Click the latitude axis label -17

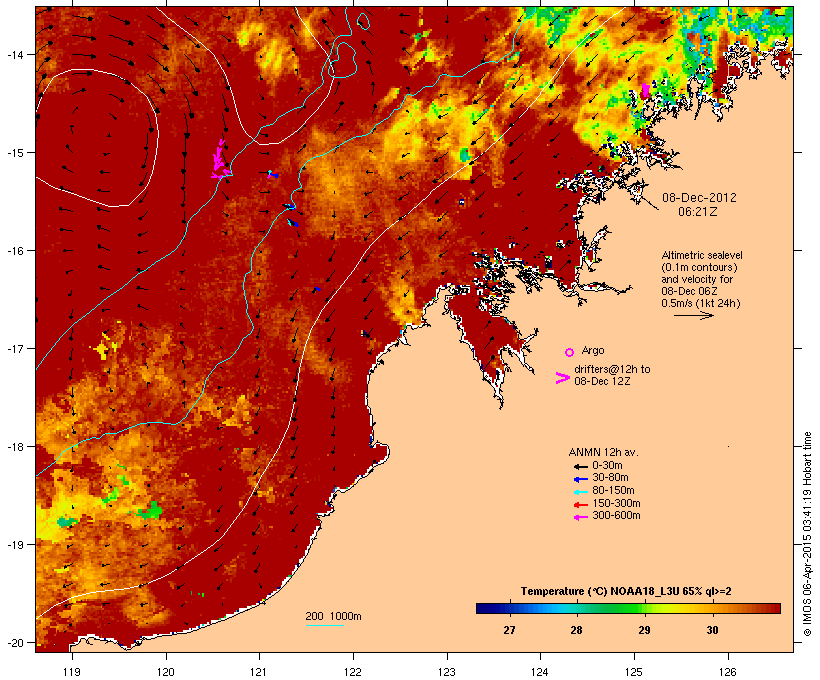14,348
